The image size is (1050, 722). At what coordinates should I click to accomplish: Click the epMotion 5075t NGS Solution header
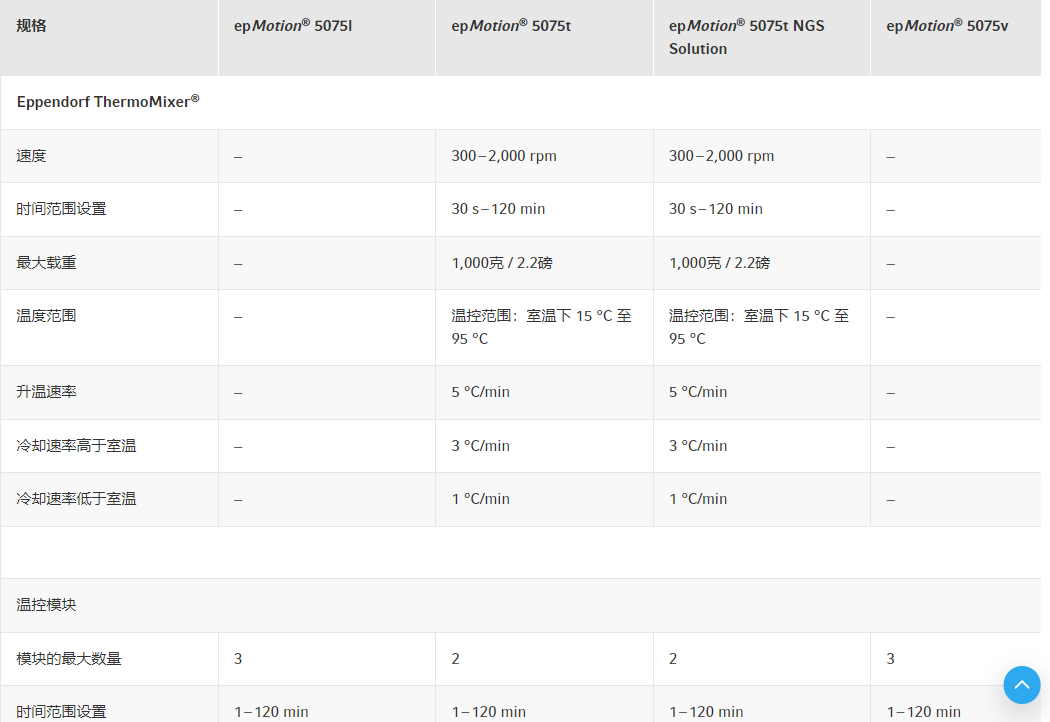[746, 37]
